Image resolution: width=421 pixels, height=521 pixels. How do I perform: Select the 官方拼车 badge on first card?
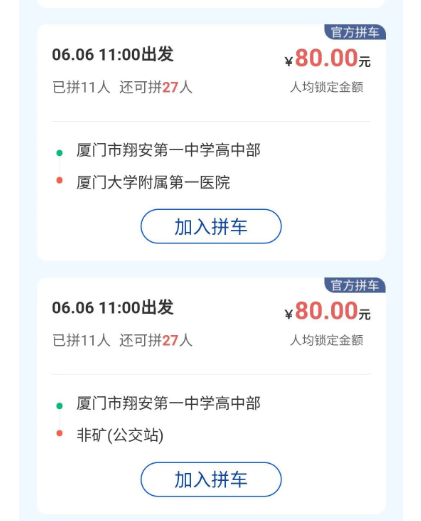click(355, 32)
